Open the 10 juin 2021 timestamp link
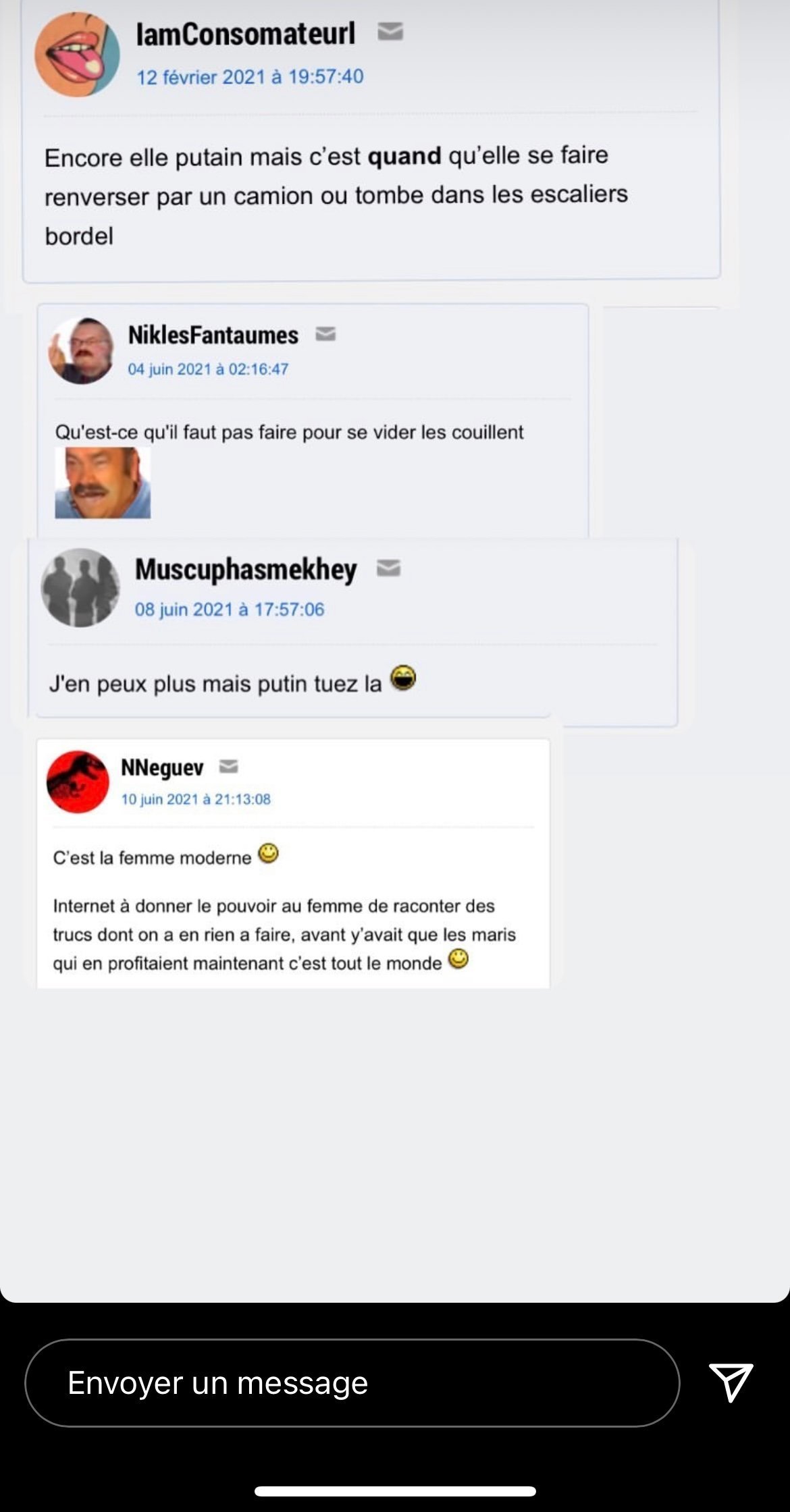 click(x=196, y=799)
